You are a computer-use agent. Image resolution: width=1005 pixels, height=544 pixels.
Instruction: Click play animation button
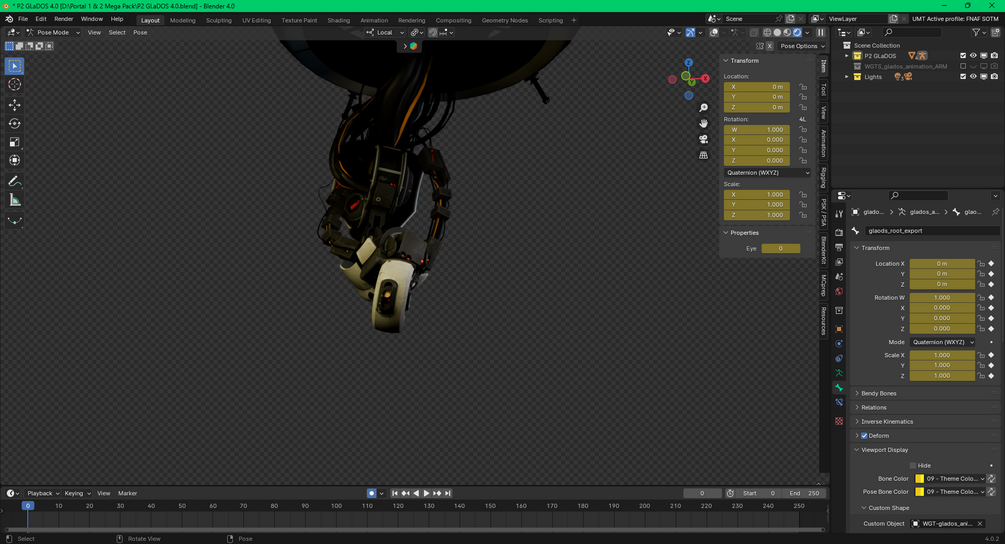tap(426, 493)
